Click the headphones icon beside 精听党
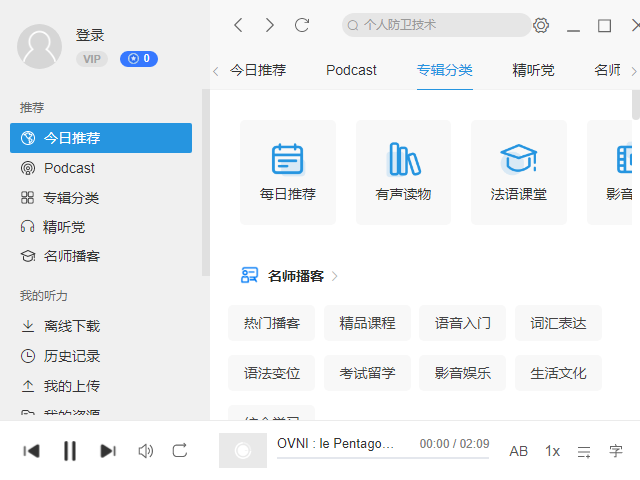The width and height of the screenshot is (640, 480). point(27,227)
